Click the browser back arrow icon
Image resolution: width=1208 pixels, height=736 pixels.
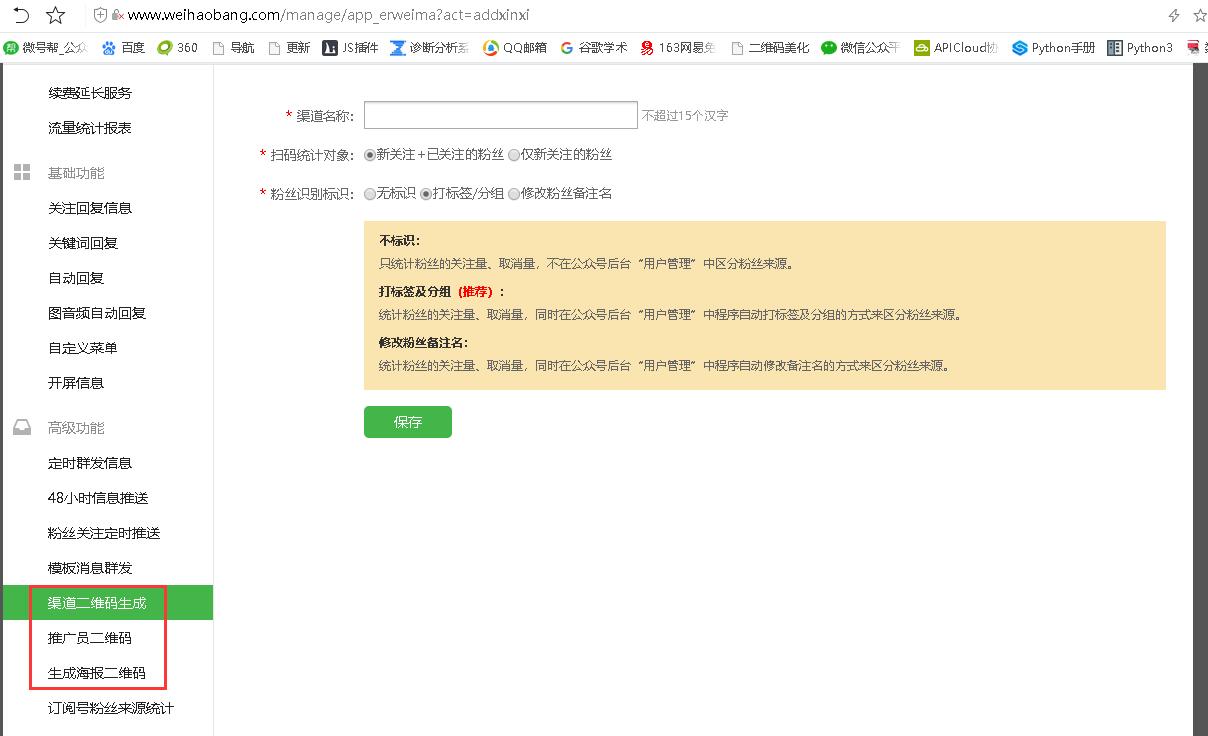point(21,15)
